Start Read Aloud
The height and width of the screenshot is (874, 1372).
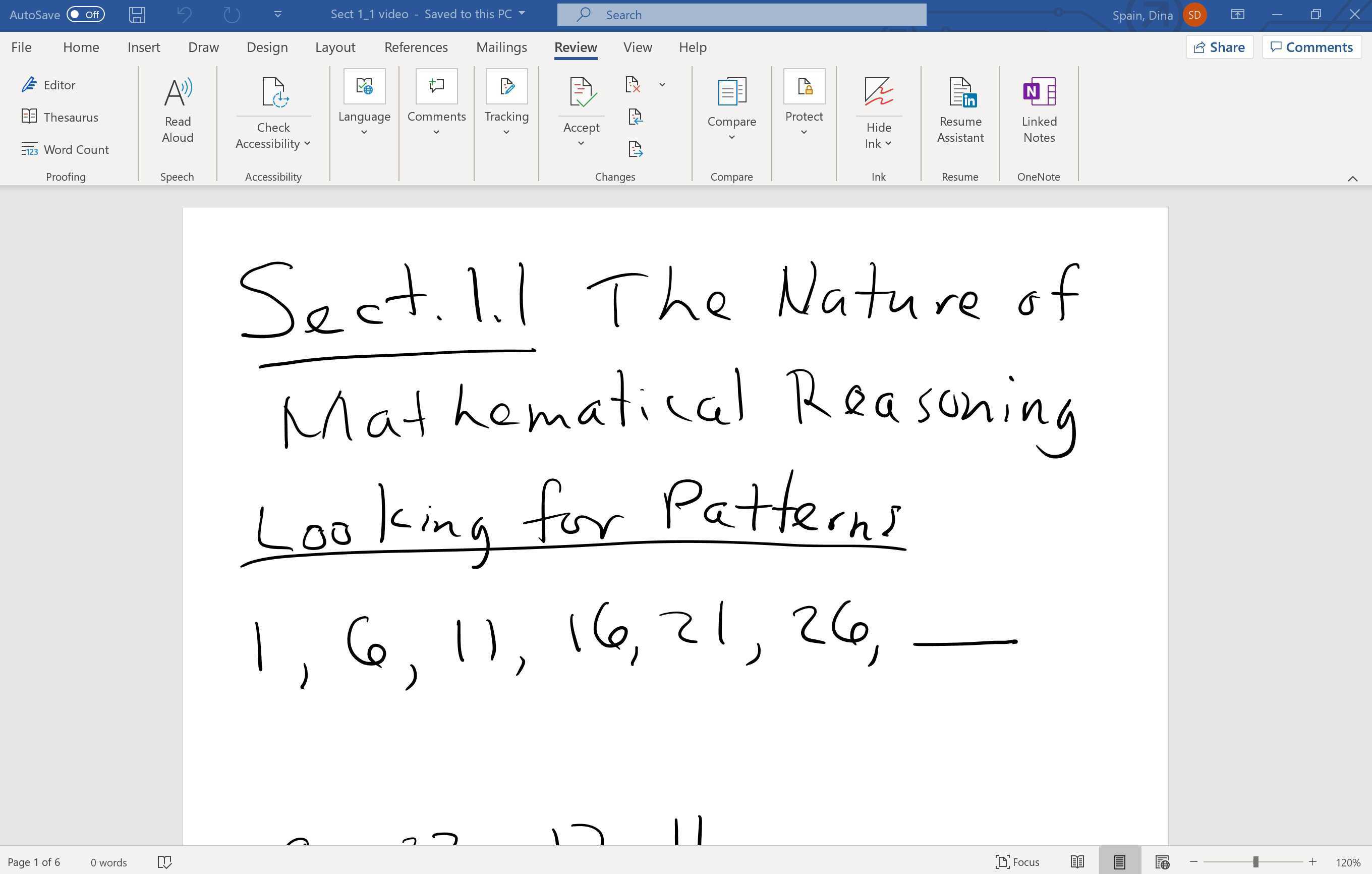click(x=177, y=110)
